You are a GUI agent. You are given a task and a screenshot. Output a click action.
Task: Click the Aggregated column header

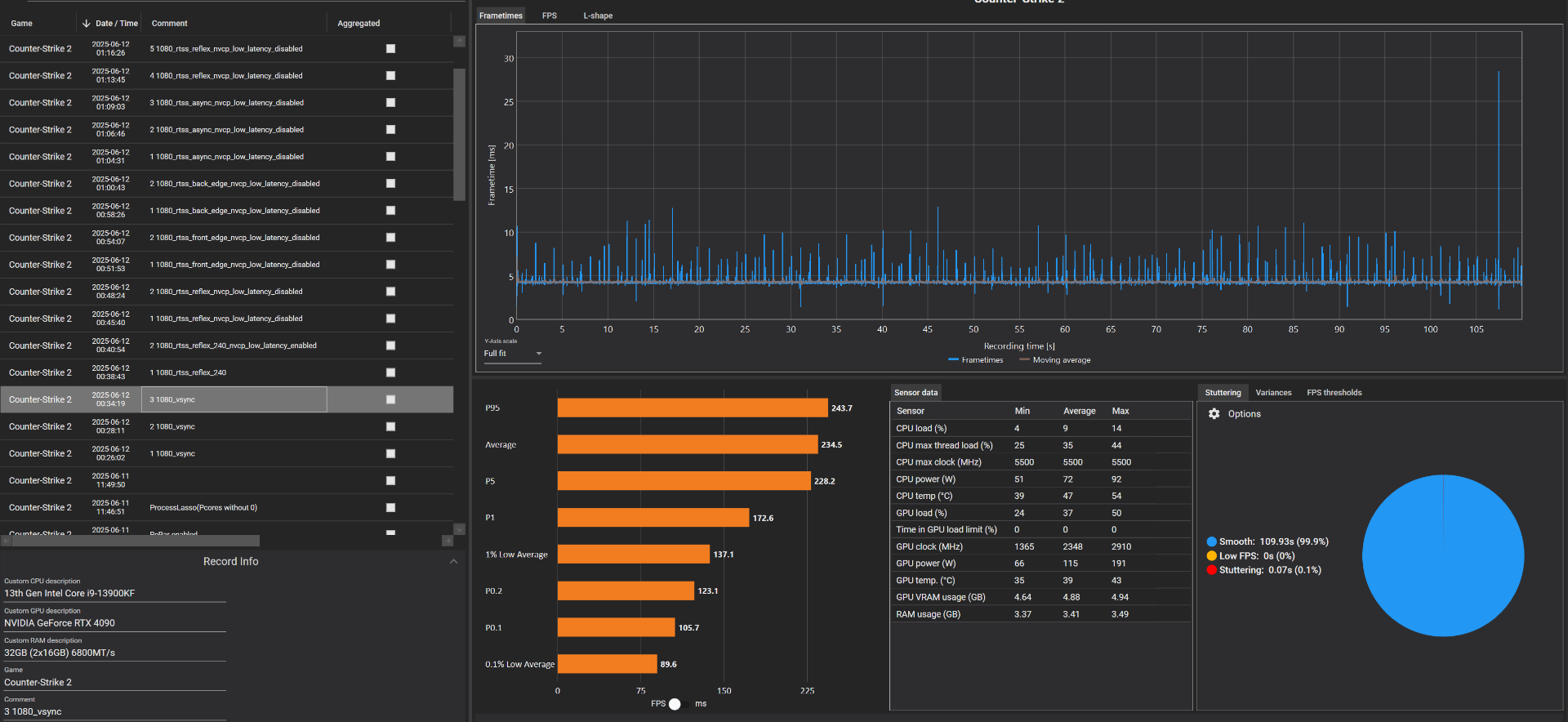point(359,24)
